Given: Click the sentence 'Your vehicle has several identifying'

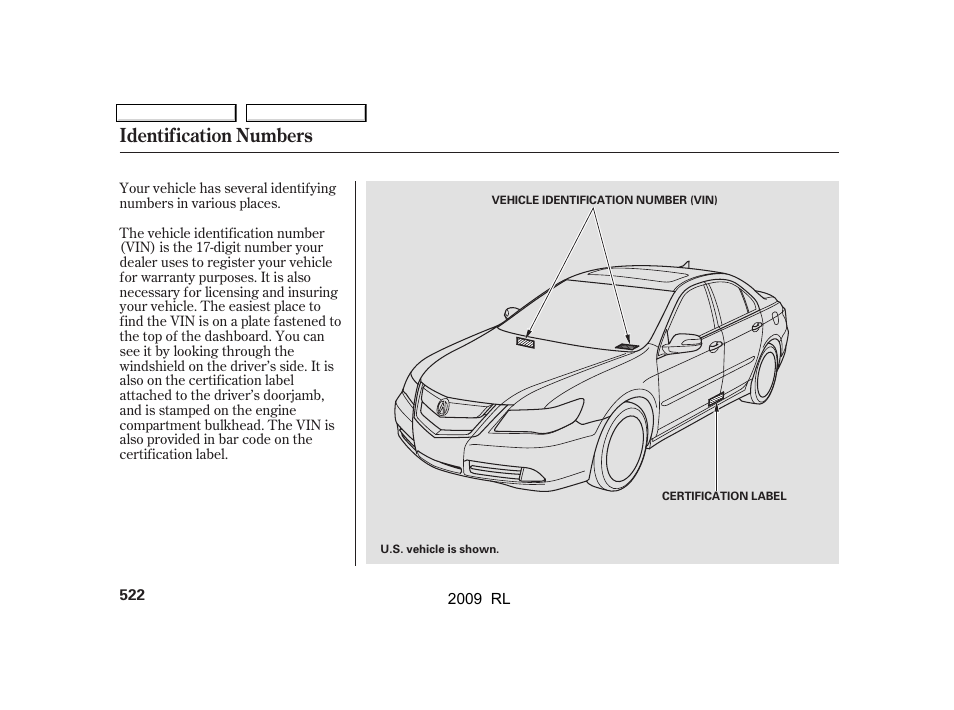Looking at the screenshot, I should click(228, 189).
